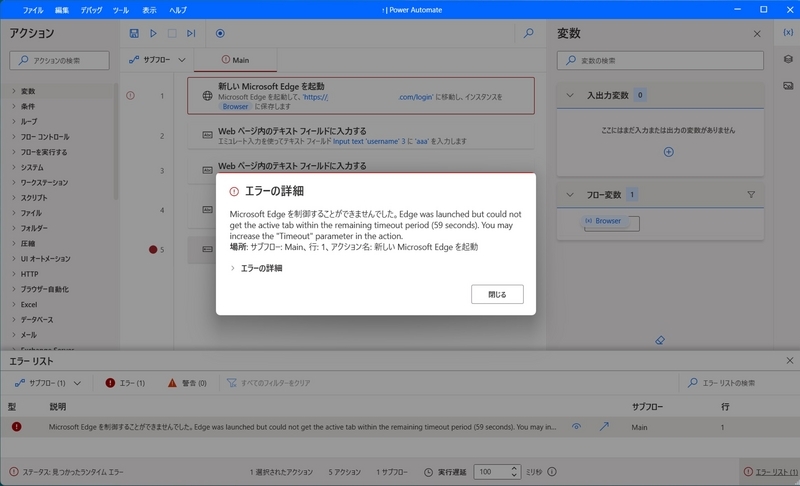Open images sidebar icon
The height and width of the screenshot is (486, 800).
point(788,86)
